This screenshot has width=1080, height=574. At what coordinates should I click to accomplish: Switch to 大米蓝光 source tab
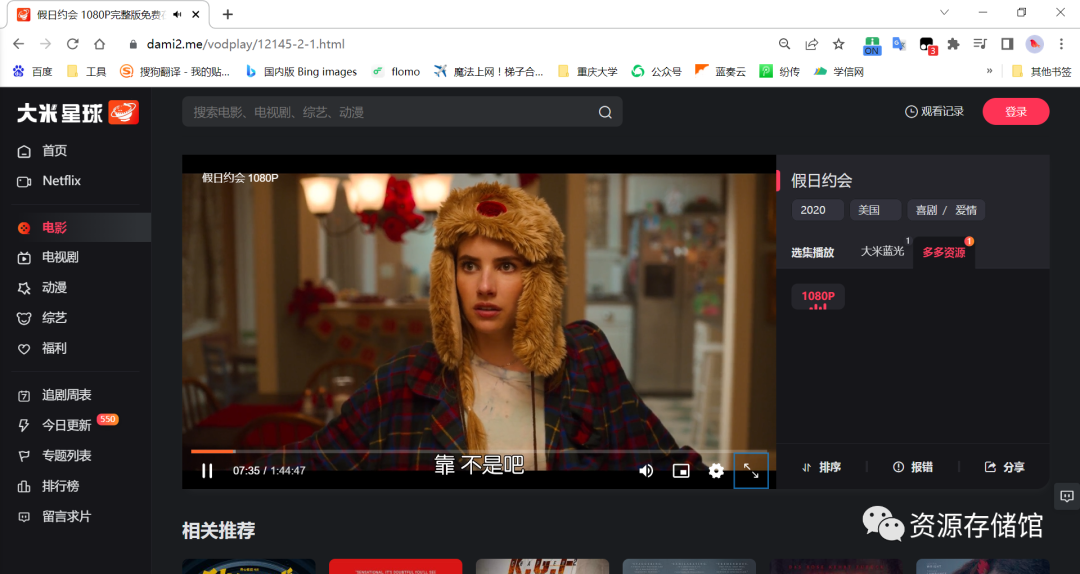[x=882, y=251]
